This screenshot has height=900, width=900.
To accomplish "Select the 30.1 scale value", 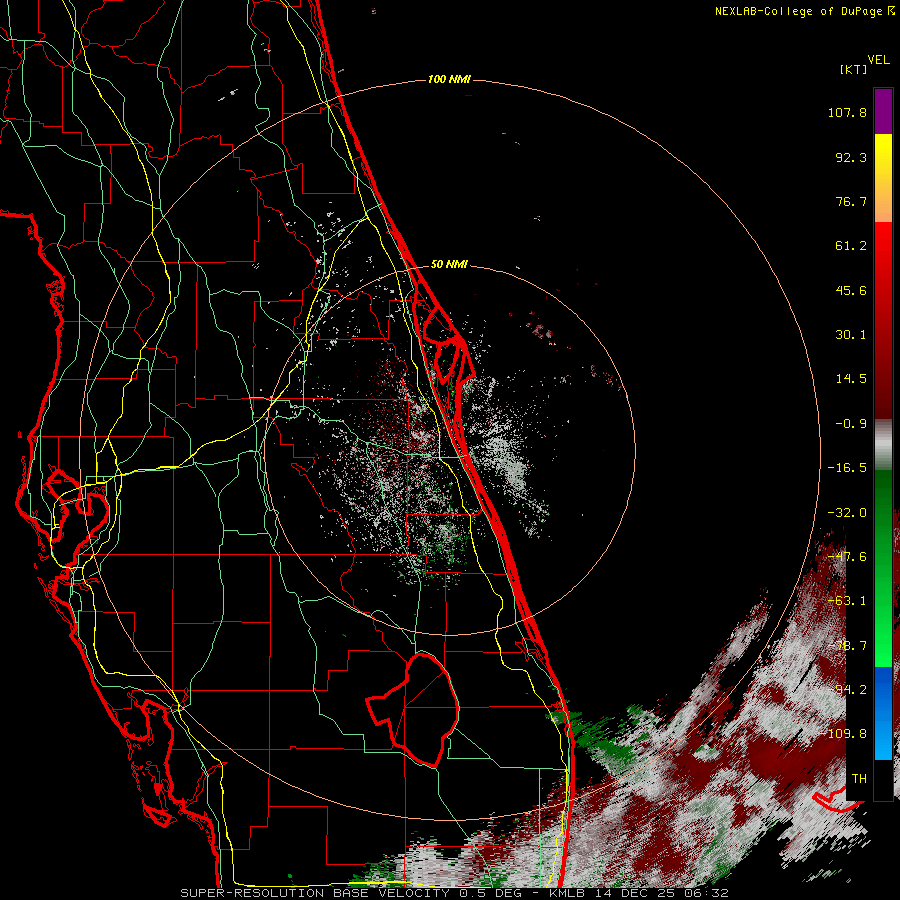I will 851,335.
